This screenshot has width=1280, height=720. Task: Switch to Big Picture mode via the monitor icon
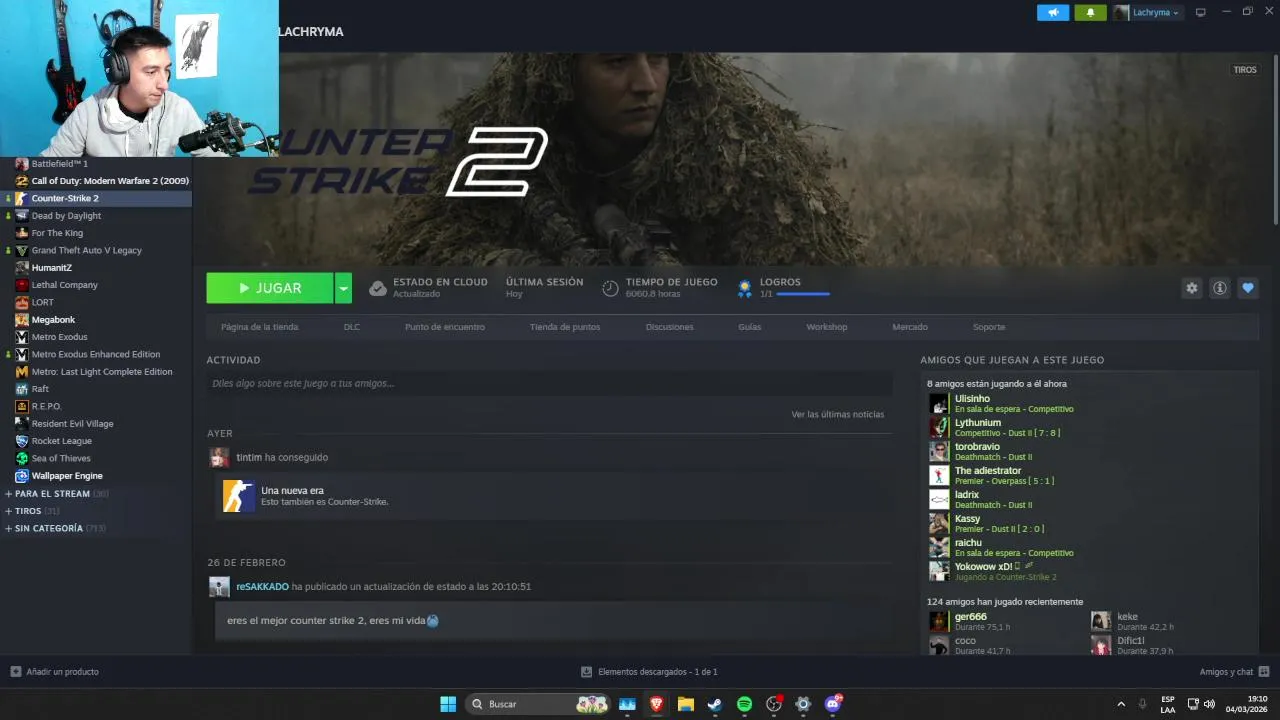(x=1201, y=12)
